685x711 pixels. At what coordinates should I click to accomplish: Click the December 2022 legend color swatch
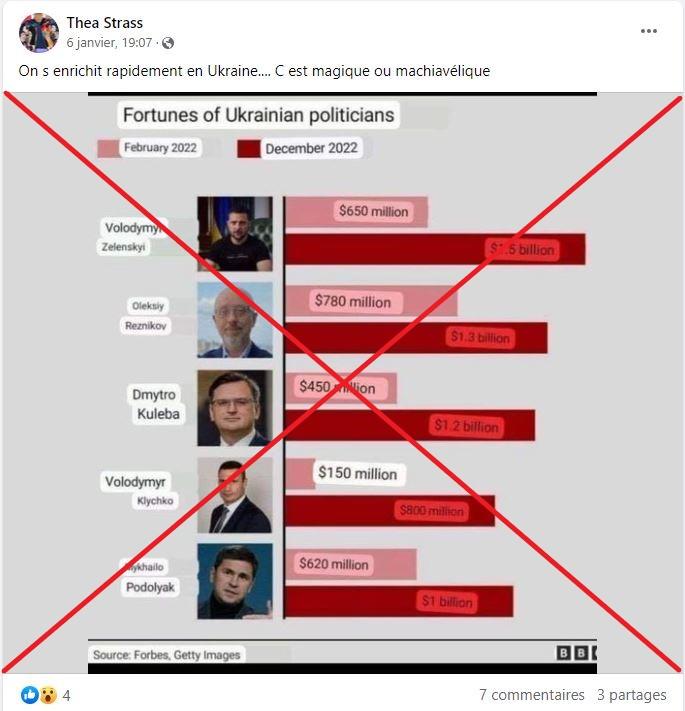click(x=248, y=149)
